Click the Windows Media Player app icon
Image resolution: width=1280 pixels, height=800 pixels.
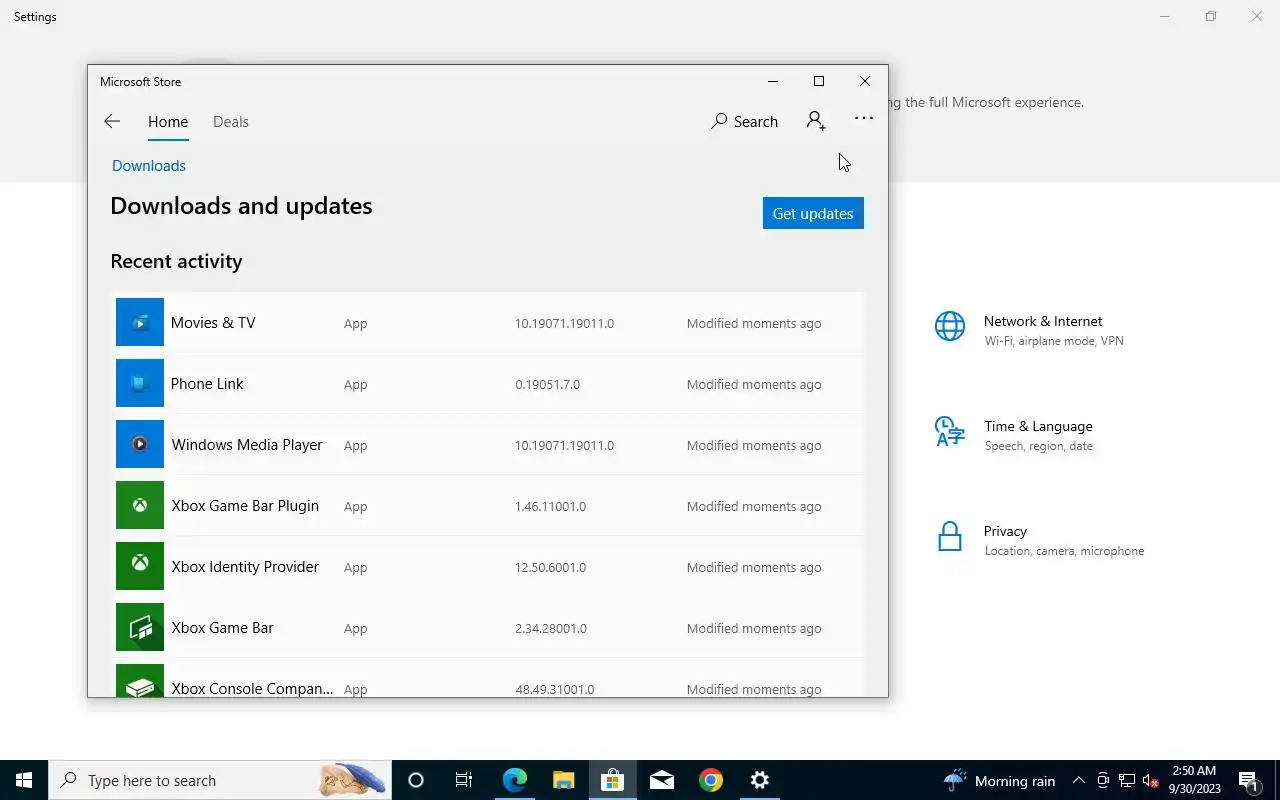click(x=140, y=444)
